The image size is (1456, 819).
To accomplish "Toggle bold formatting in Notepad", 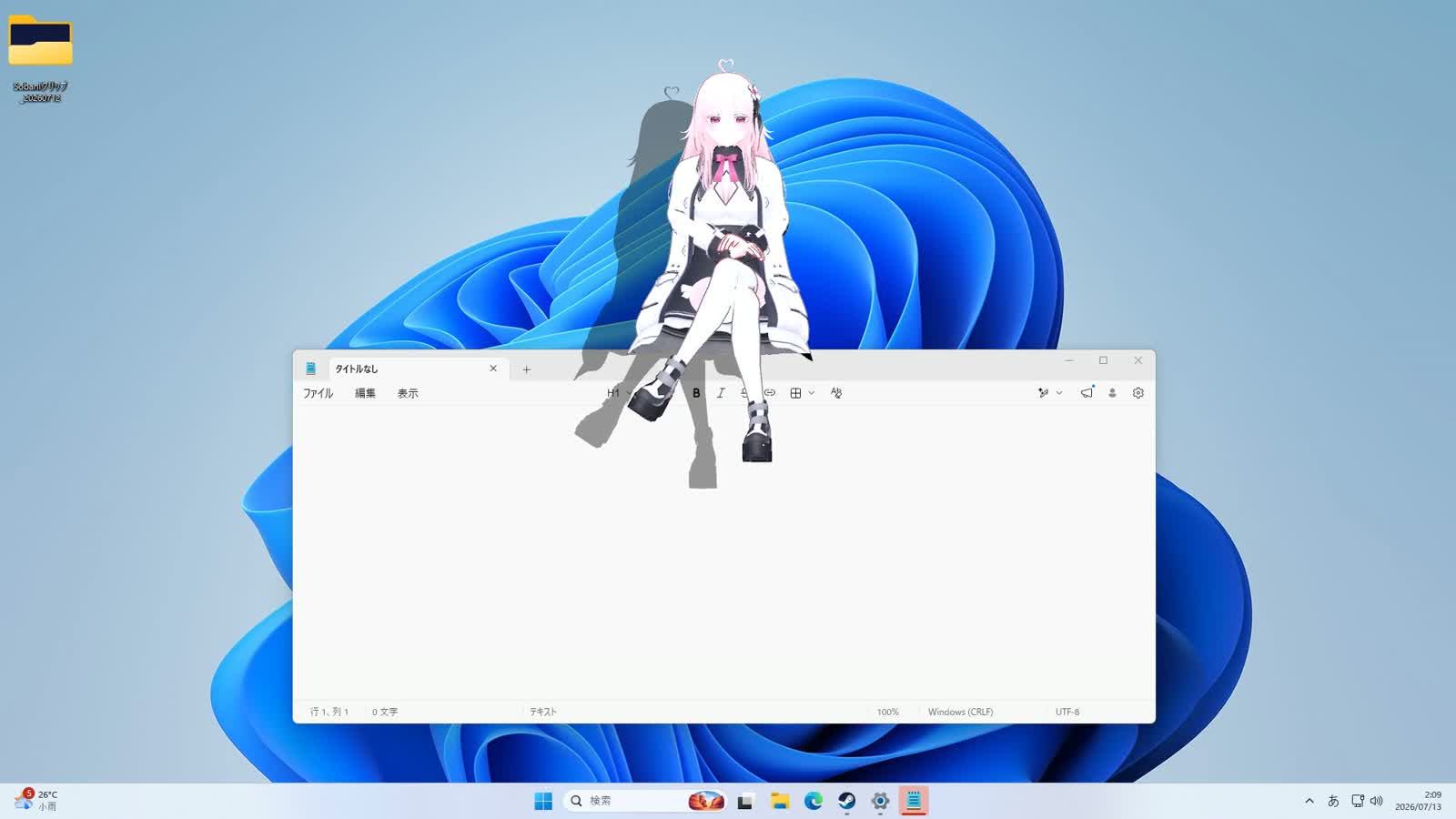I will click(x=696, y=393).
